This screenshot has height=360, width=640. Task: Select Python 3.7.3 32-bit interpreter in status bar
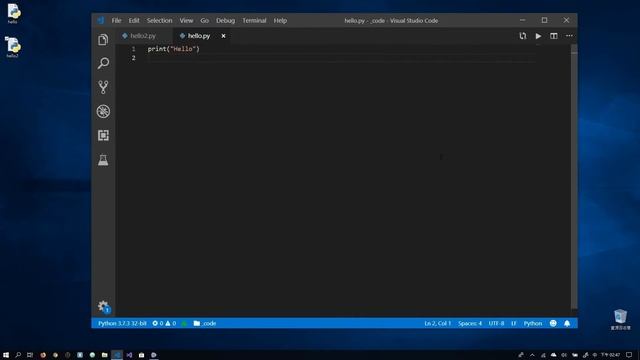[122, 323]
